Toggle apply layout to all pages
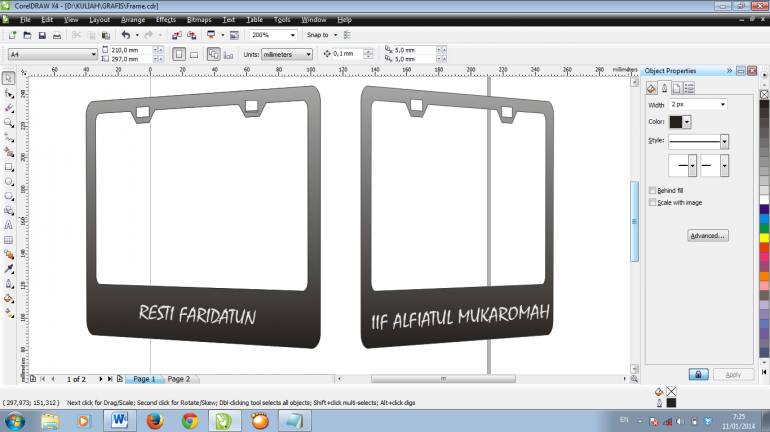 coord(213,54)
